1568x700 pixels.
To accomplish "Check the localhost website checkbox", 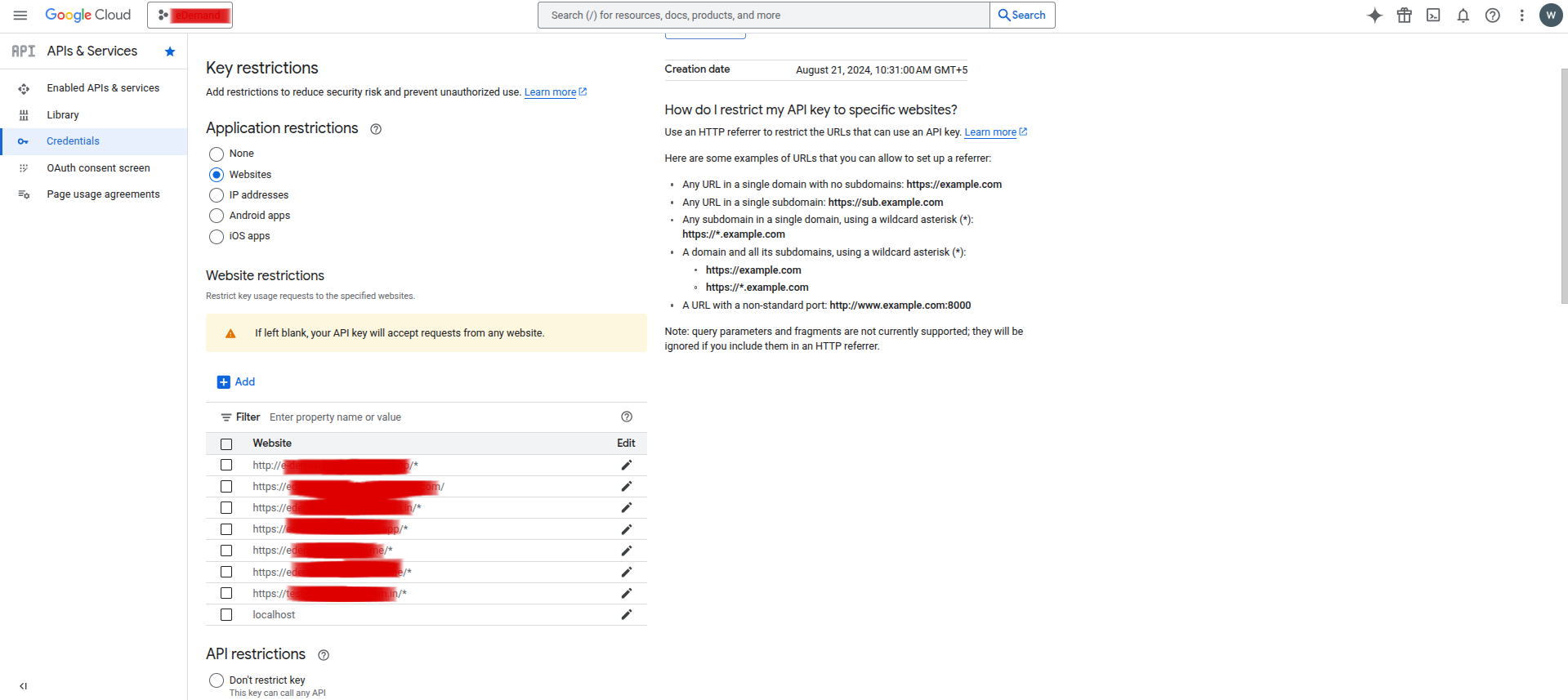I will click(x=226, y=615).
